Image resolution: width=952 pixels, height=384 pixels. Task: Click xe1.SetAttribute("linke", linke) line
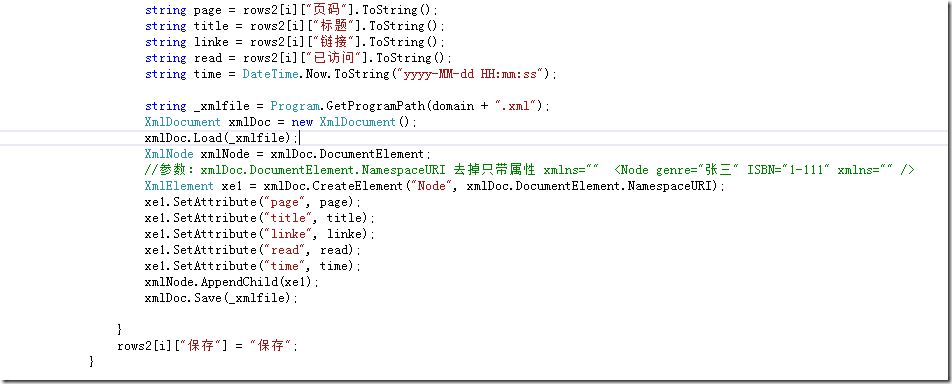click(x=260, y=234)
